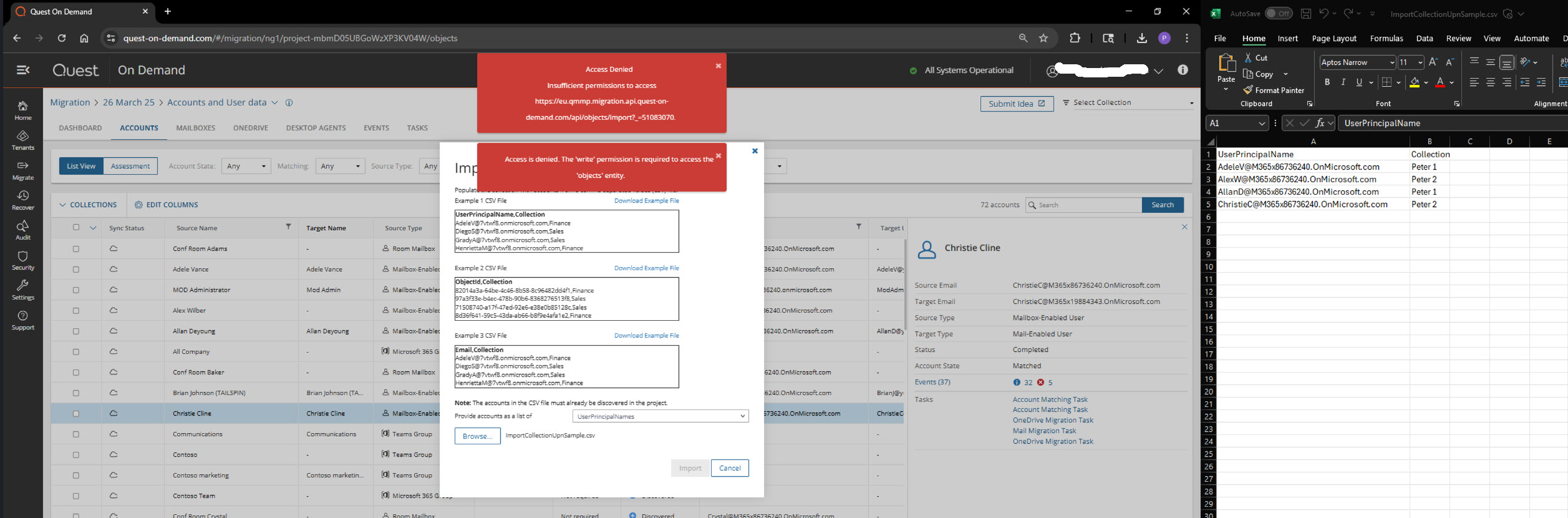The height and width of the screenshot is (518, 1568).
Task: Expand the user account menu chevron
Action: (x=1158, y=71)
